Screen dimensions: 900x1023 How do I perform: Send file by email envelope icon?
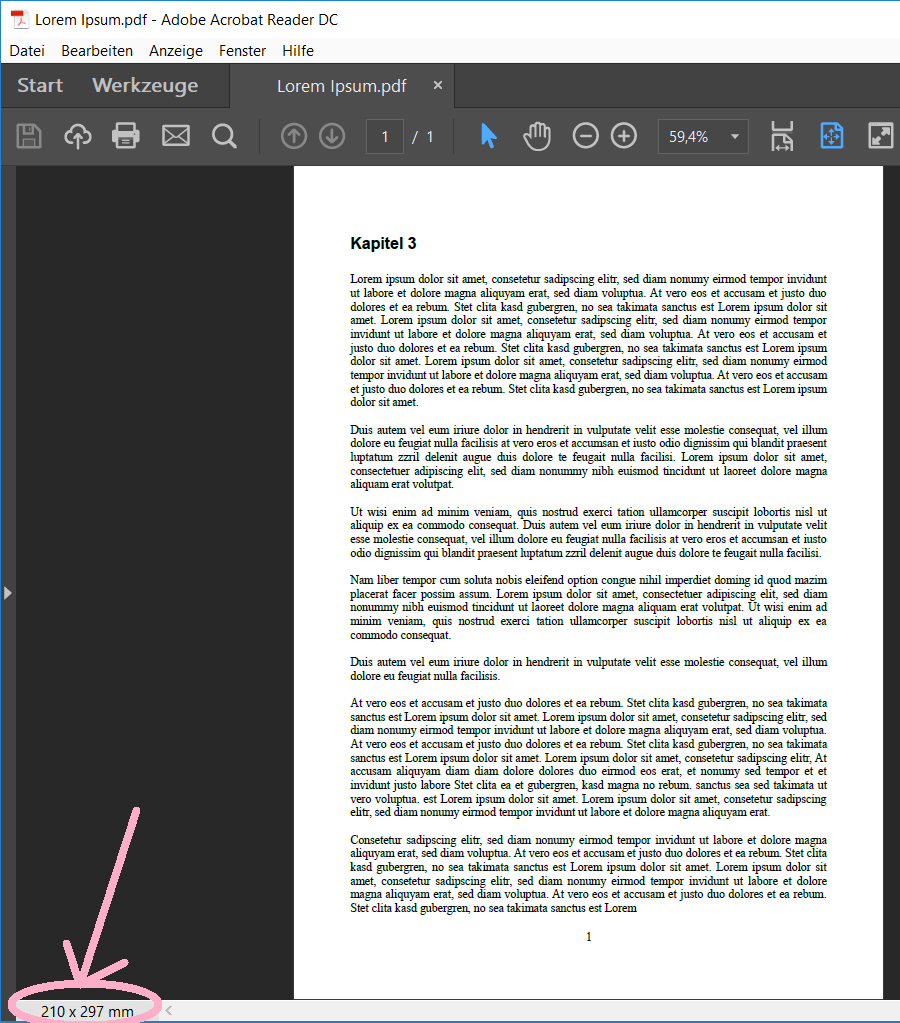pos(176,136)
